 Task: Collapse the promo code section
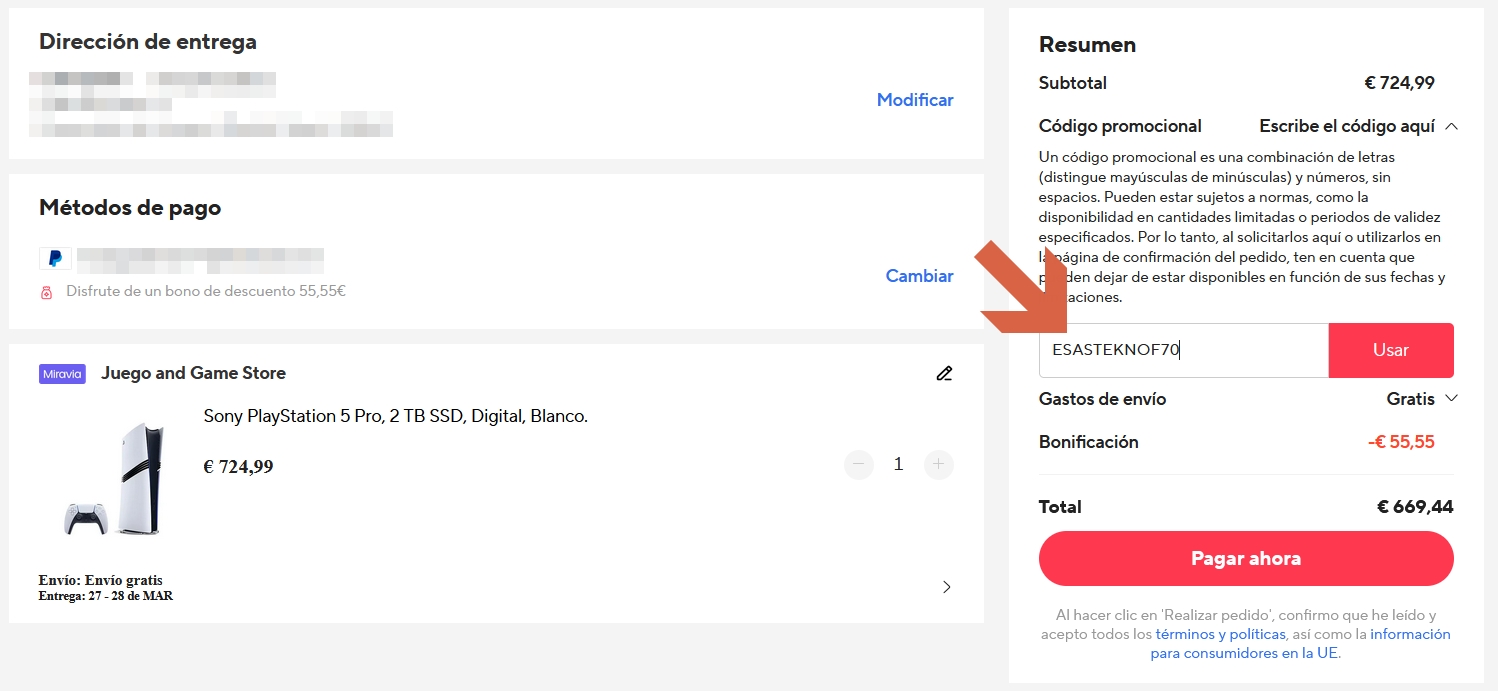click(x=1452, y=126)
